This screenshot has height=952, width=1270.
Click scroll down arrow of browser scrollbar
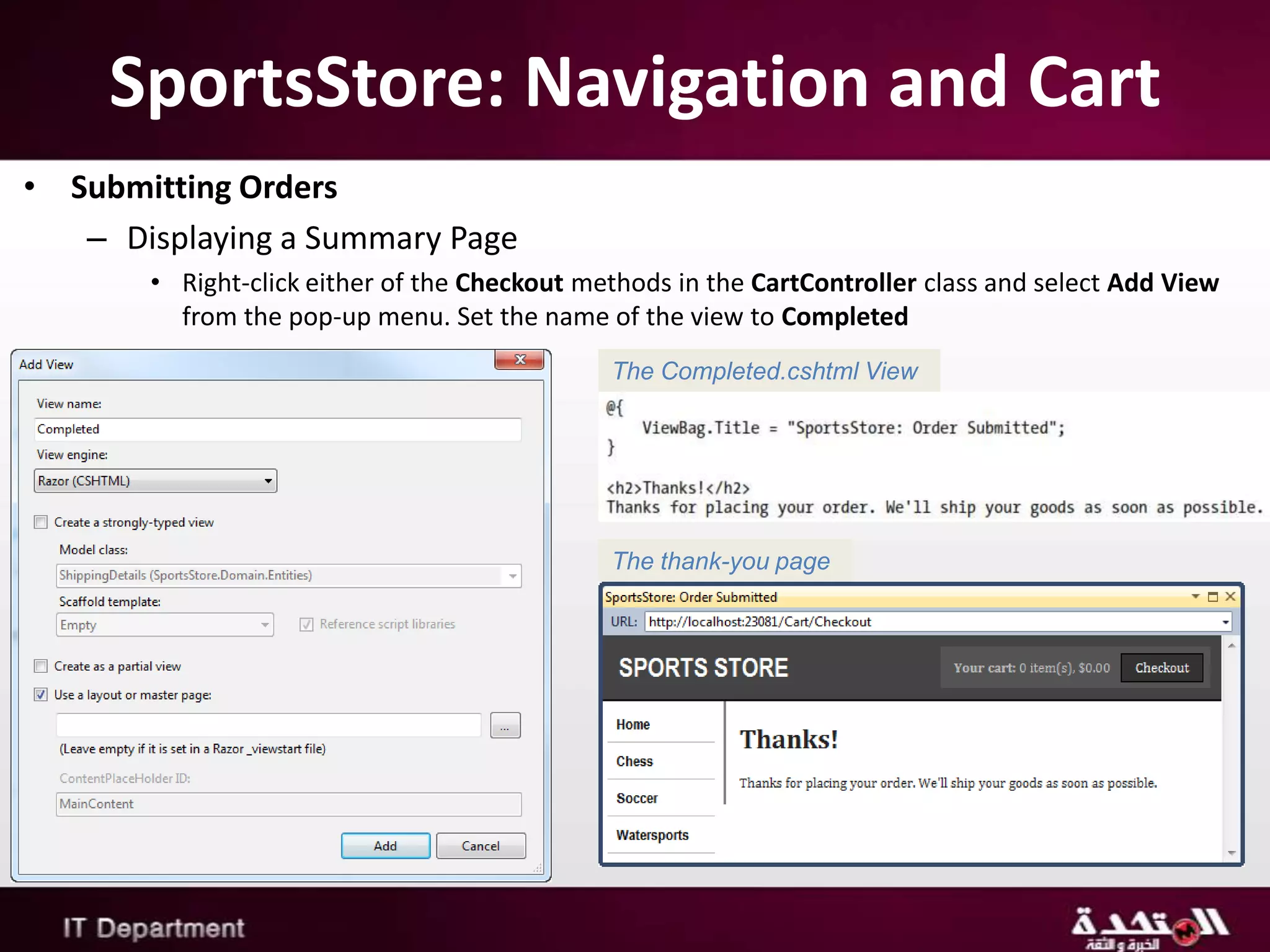pos(1232,853)
